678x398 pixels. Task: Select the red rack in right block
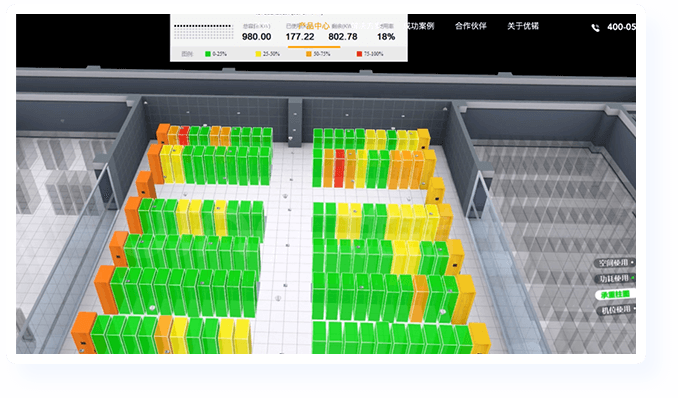[x=339, y=168]
